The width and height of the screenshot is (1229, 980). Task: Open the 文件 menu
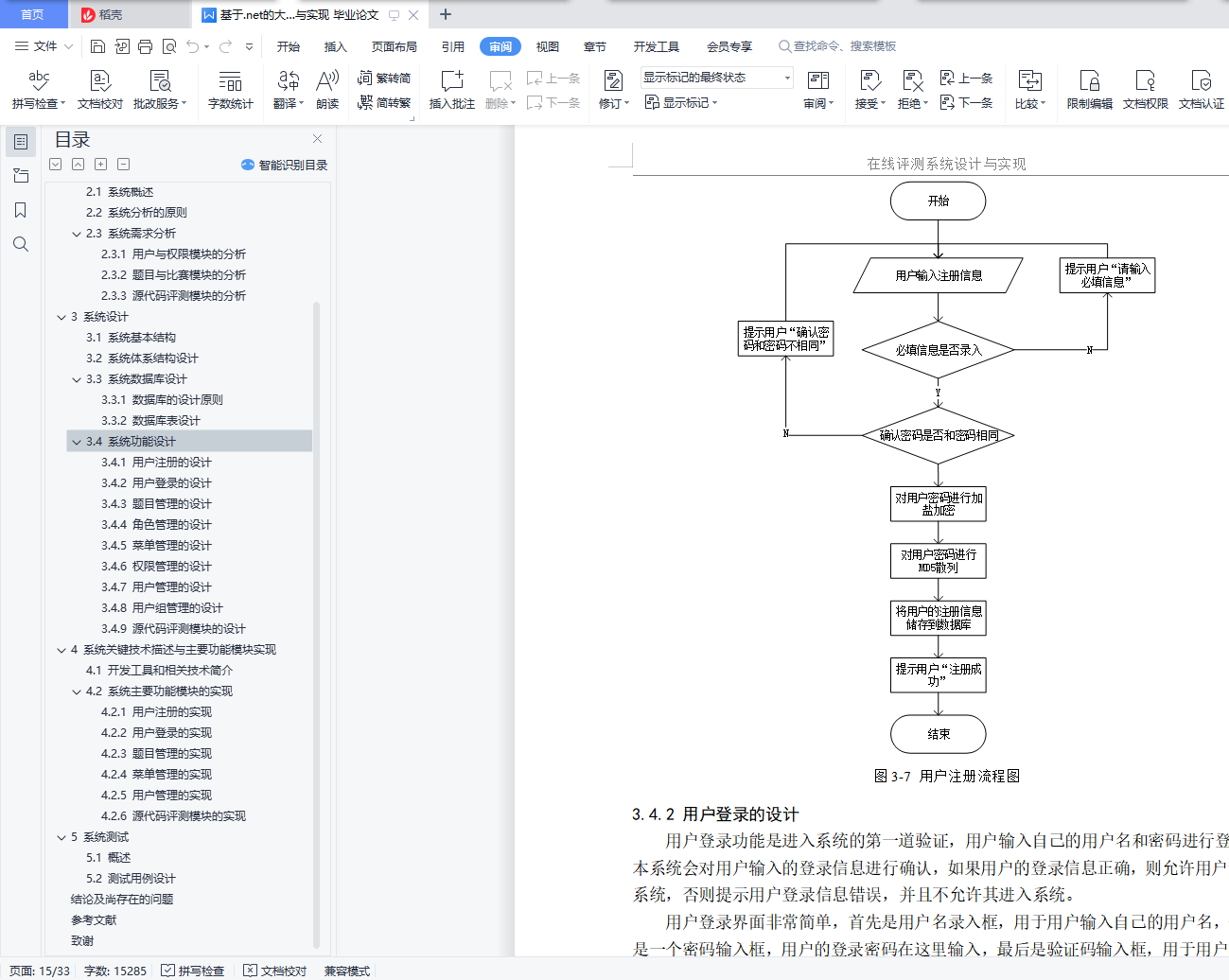click(44, 46)
